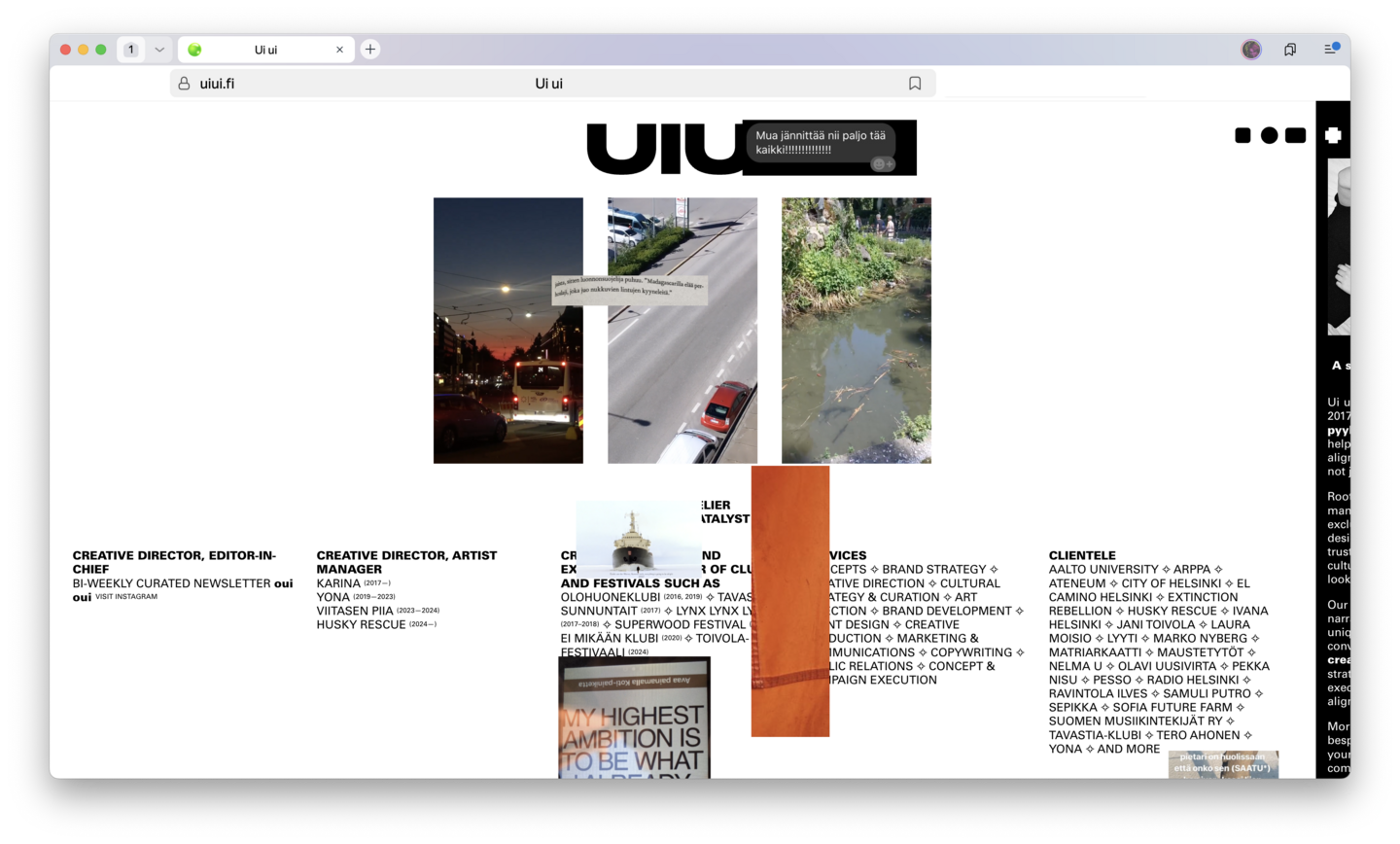Open the pond with greenery photo

(x=857, y=331)
